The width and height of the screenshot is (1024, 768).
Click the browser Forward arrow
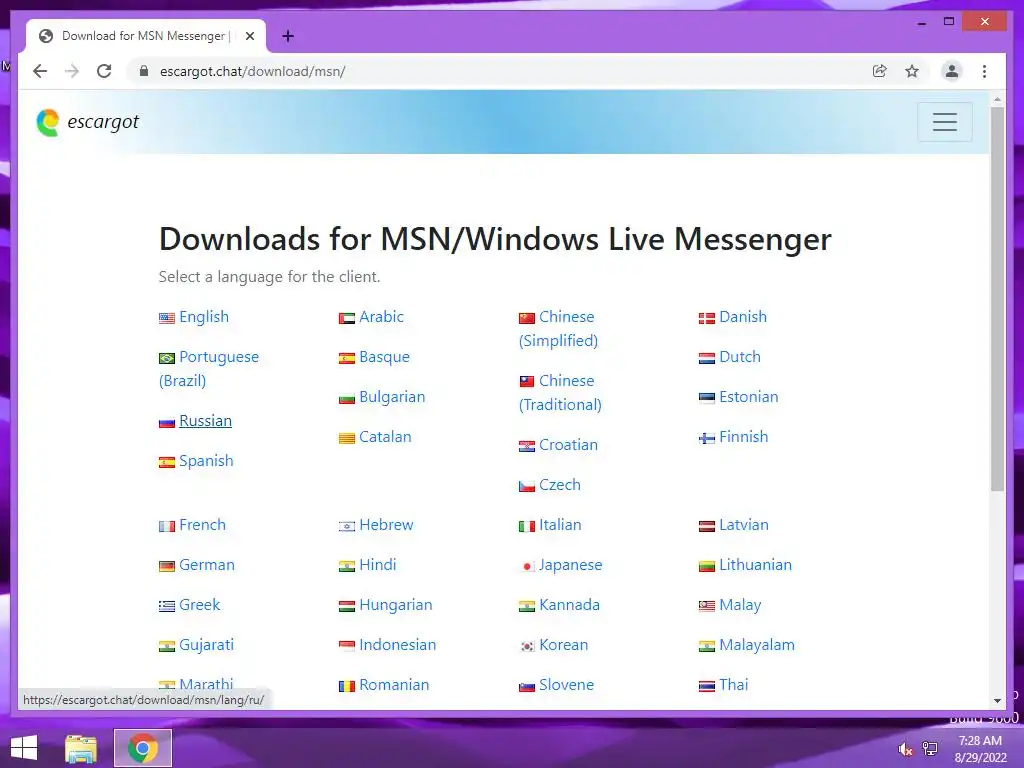72,71
